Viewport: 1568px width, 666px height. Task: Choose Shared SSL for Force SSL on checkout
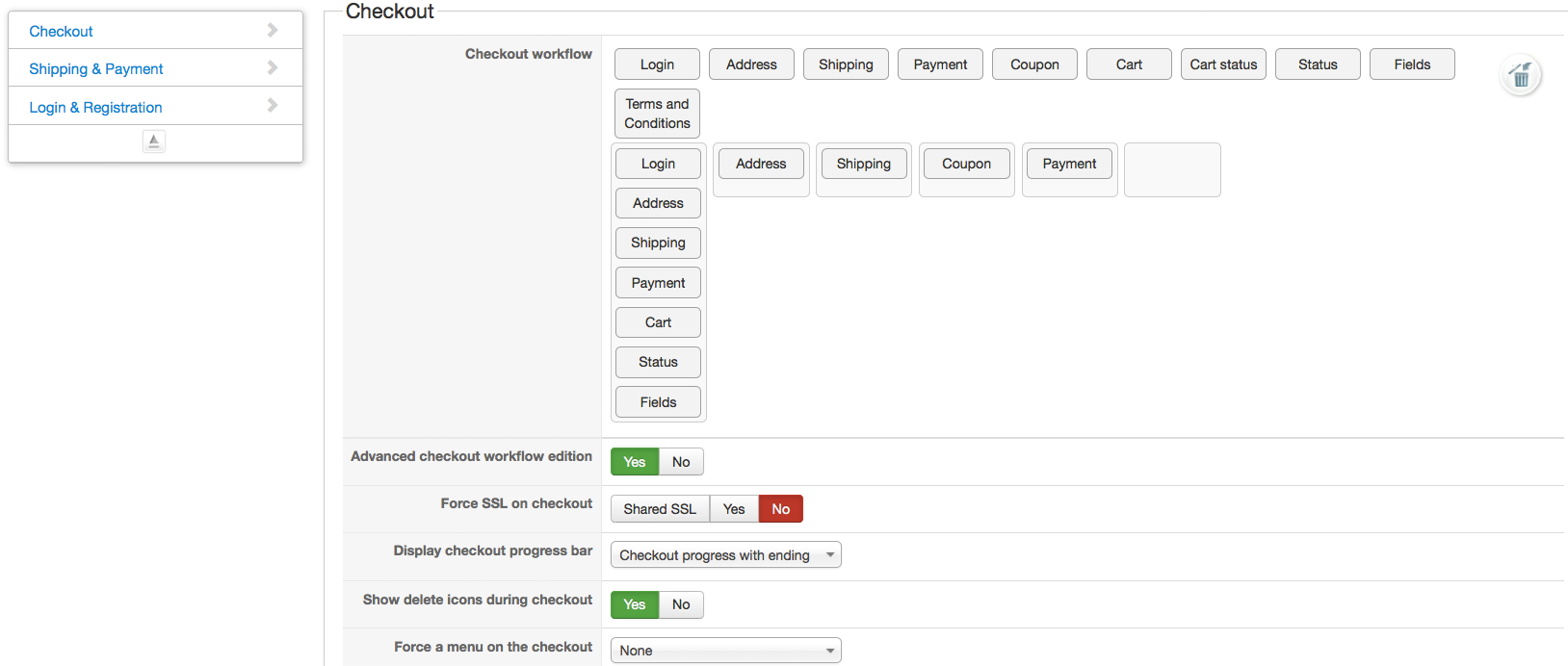660,509
